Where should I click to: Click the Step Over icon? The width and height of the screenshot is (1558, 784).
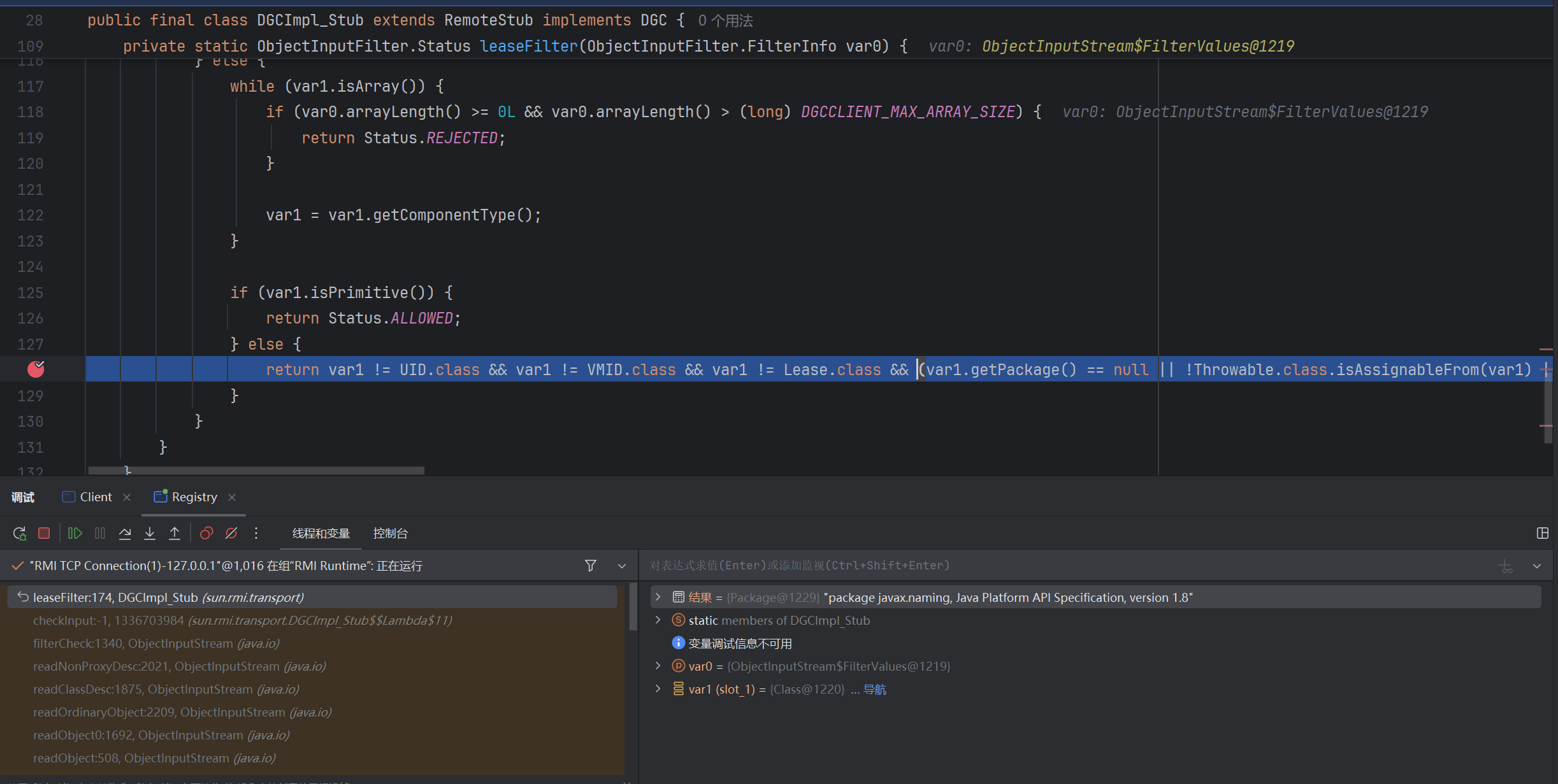(125, 533)
